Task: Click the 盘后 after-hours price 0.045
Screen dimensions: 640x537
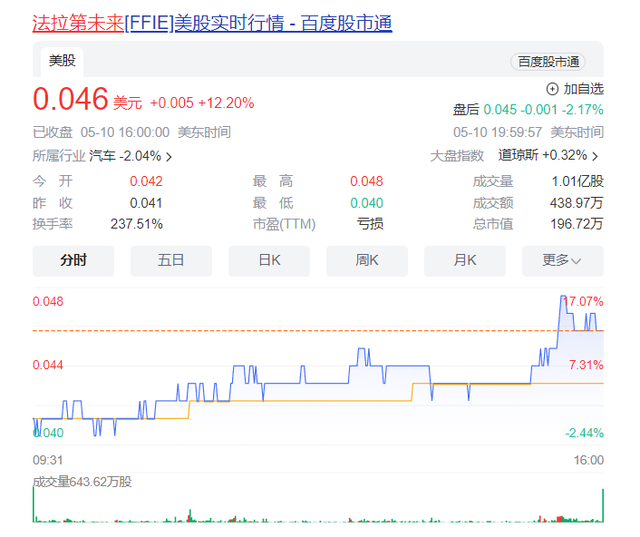Action: pyautogui.click(x=500, y=109)
